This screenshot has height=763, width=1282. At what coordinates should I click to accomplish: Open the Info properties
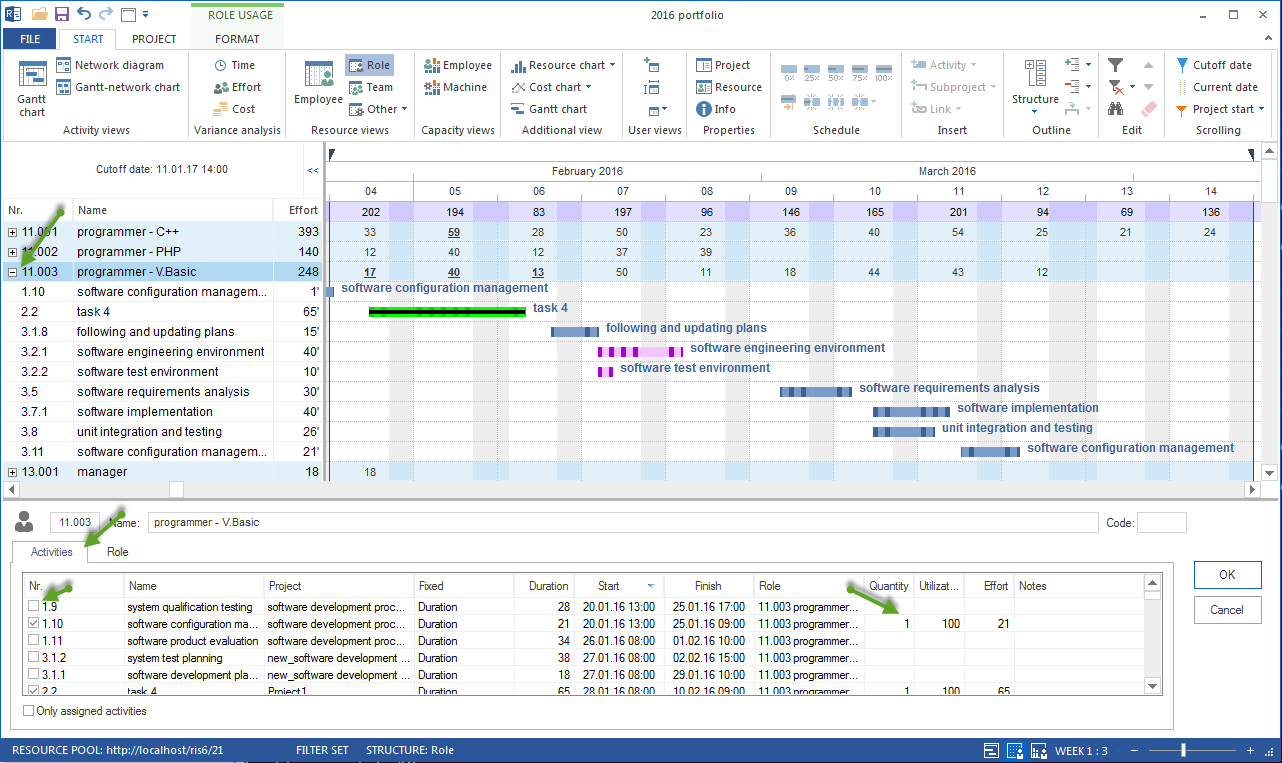(716, 109)
